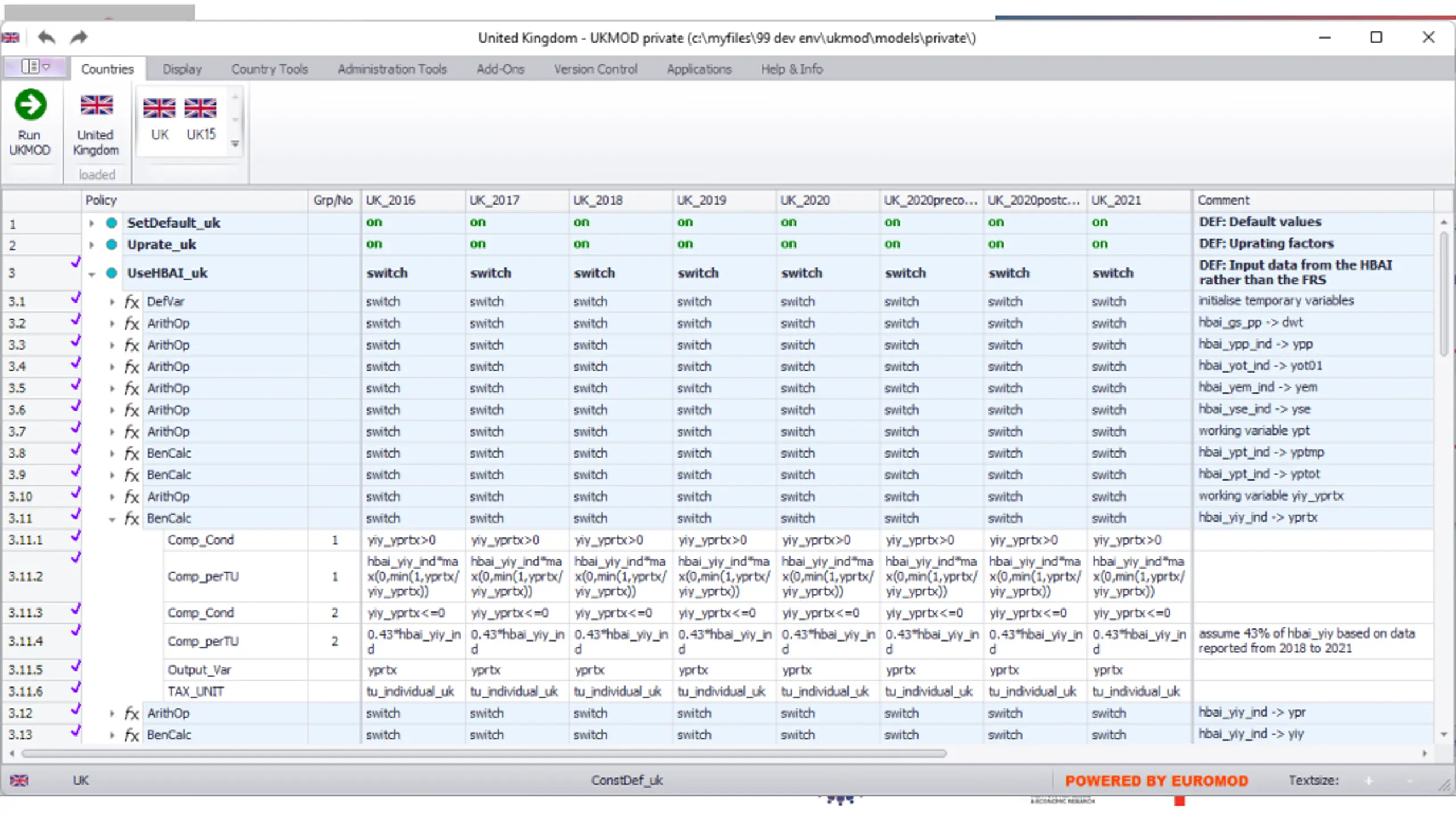Toggle the purple checkmark on row 3.13
1456x819 pixels.
(75, 731)
